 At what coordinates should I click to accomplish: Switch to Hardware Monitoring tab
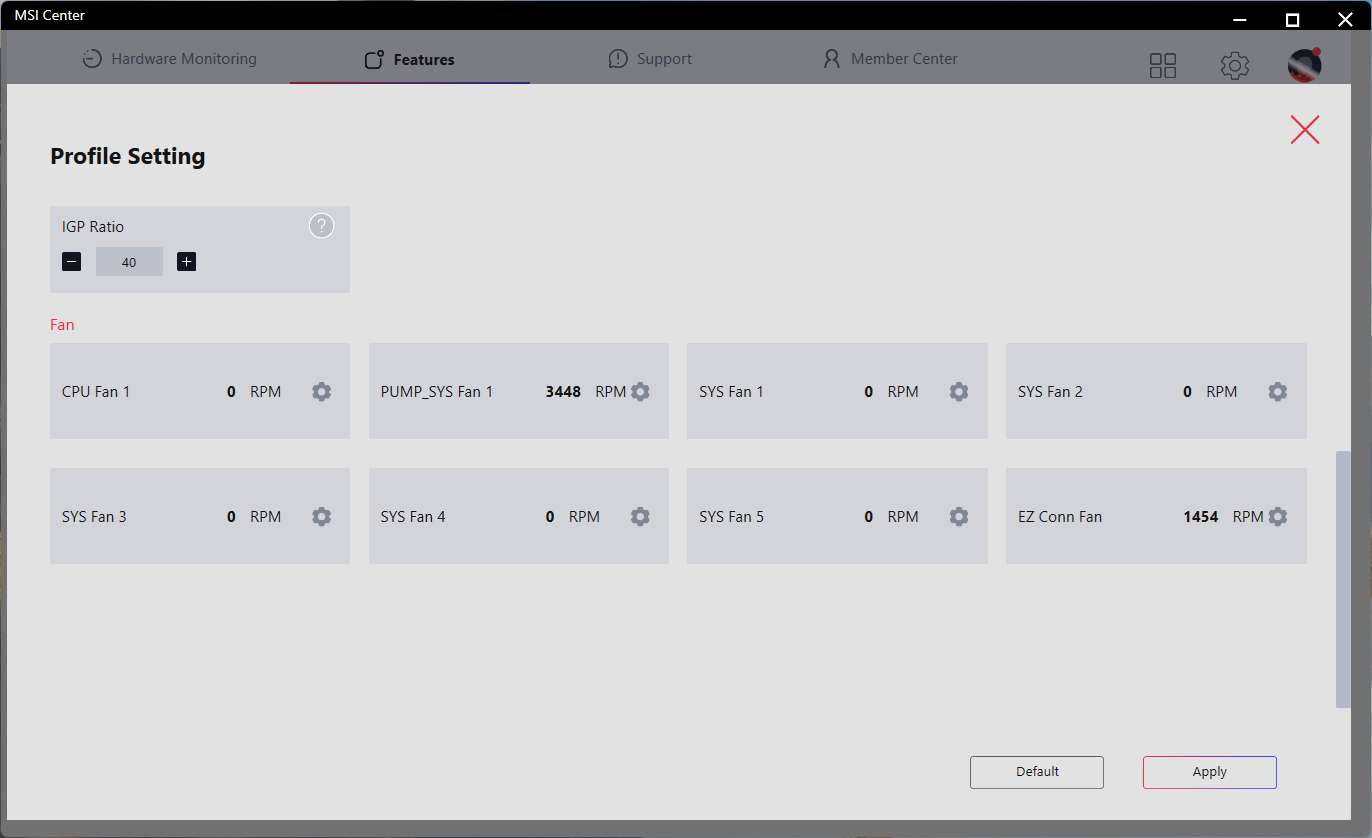coord(169,59)
